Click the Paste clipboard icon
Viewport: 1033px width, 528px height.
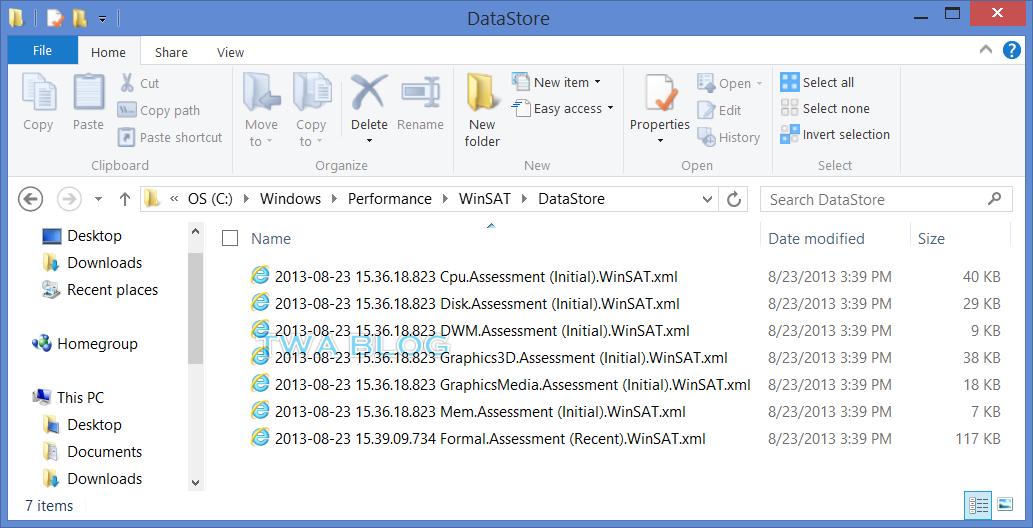click(x=89, y=94)
